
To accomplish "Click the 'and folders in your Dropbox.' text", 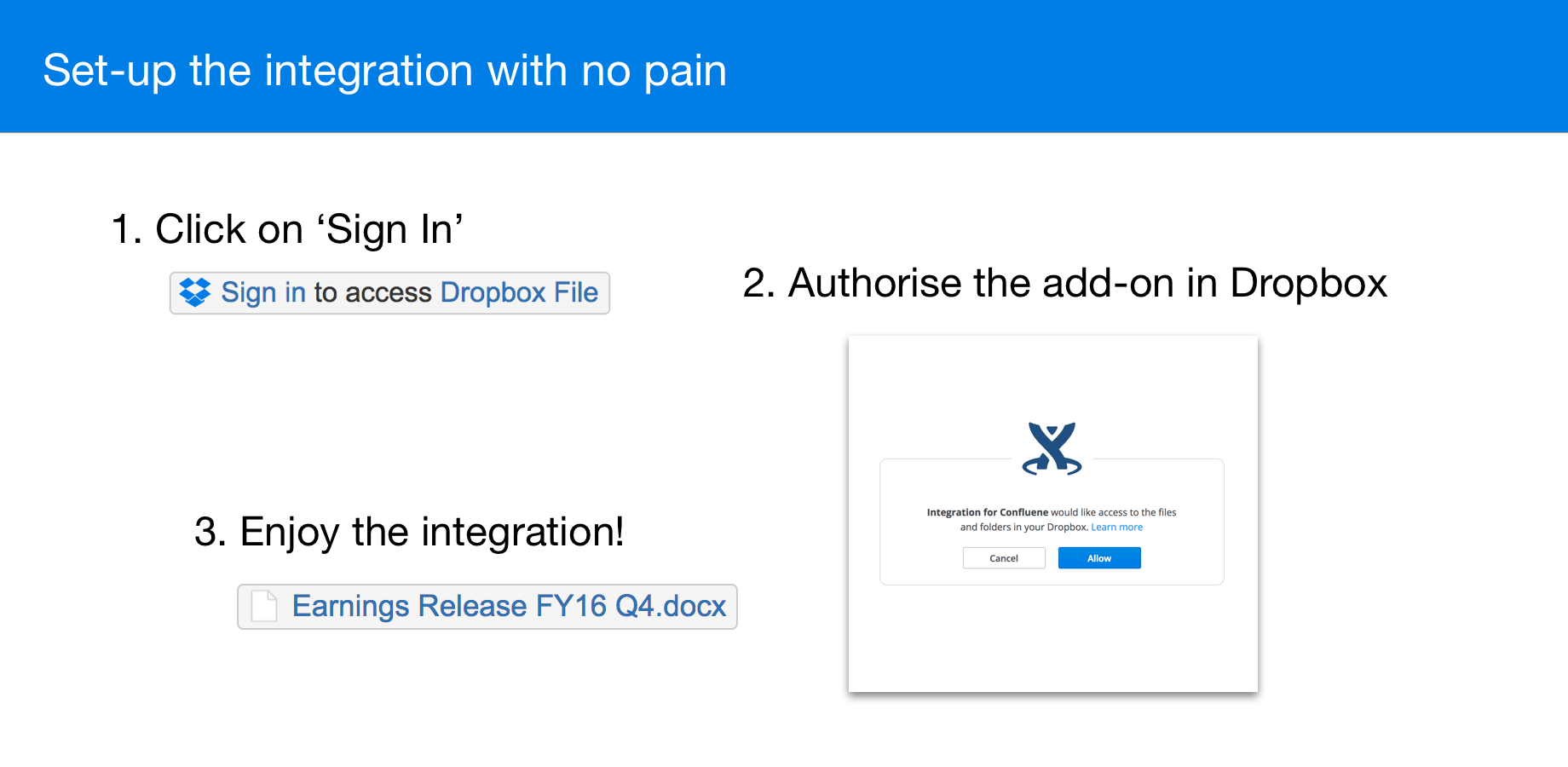I will [1024, 528].
